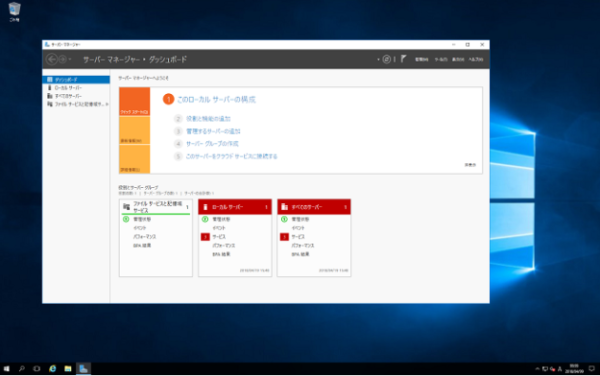Screen dimensions: 600x376
Task: Click the Server Manager window title bar icon
Action: point(47,45)
